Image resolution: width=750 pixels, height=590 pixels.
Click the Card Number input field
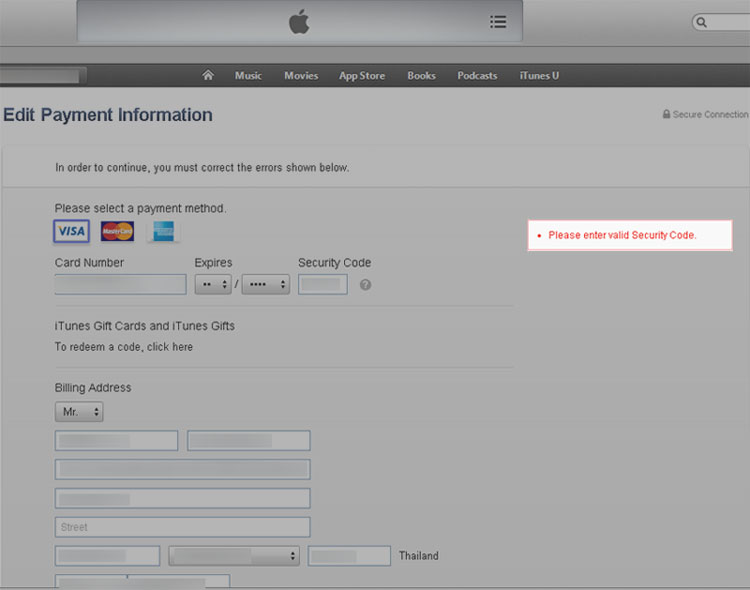tap(121, 284)
